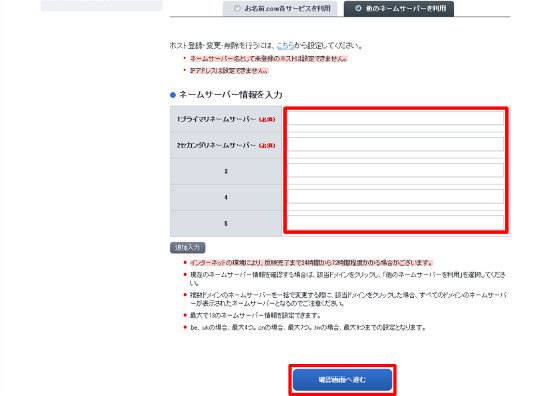The width and height of the screenshot is (550, 396).
Task: Click the 1プライマリネームサーバー label
Action: [226, 119]
